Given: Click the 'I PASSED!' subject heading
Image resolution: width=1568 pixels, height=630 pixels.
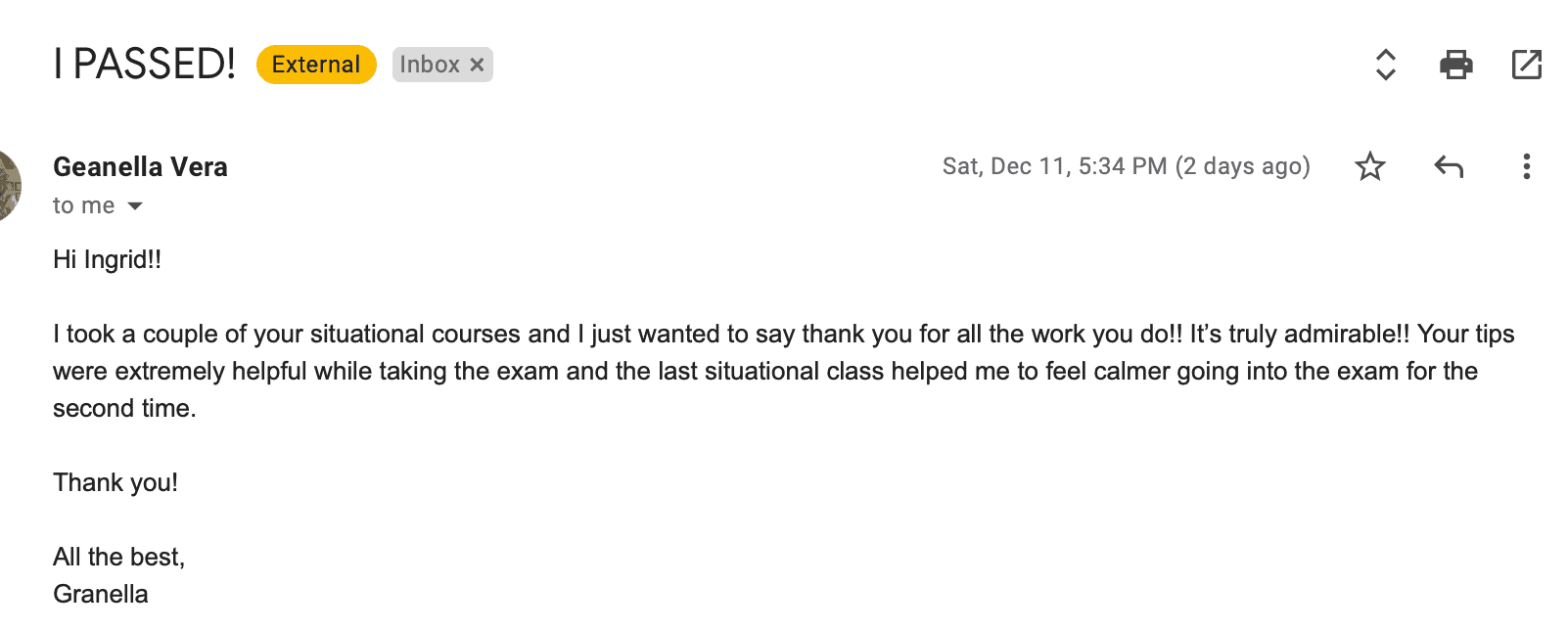Looking at the screenshot, I should point(145,65).
